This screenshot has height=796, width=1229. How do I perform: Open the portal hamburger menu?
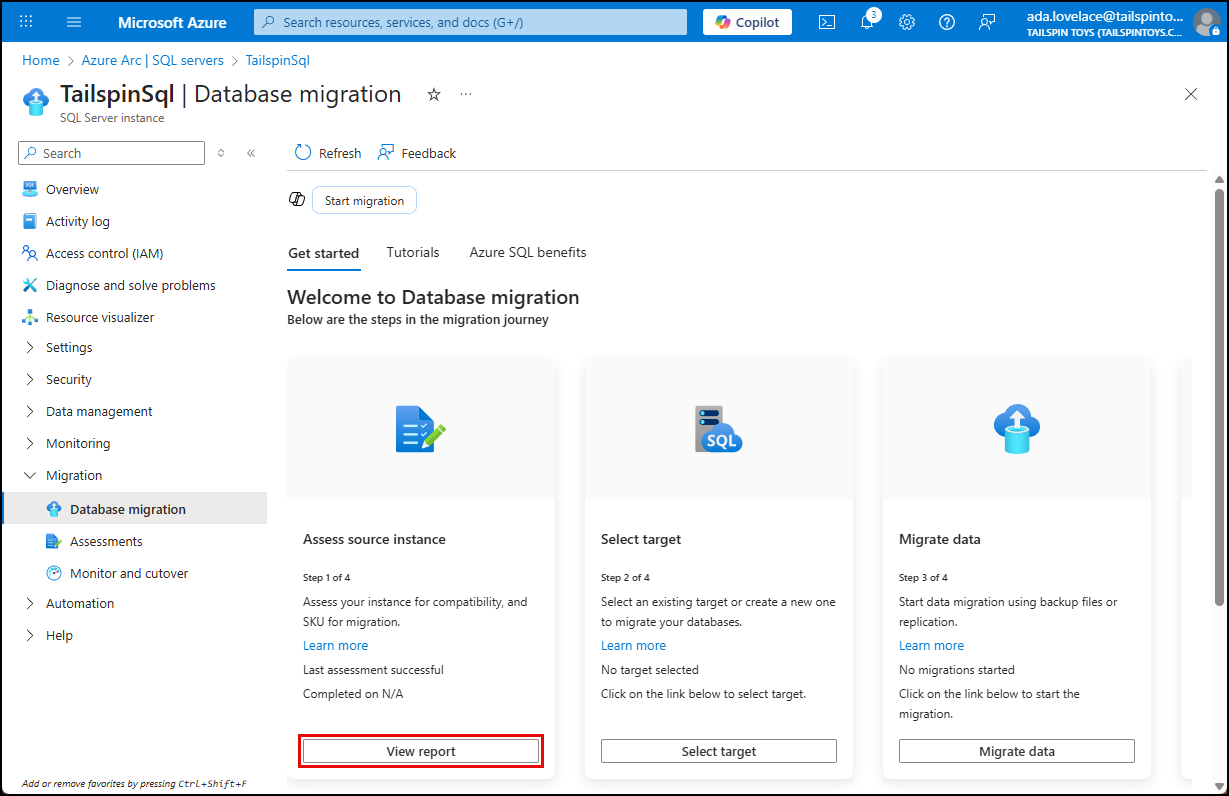[73, 21]
